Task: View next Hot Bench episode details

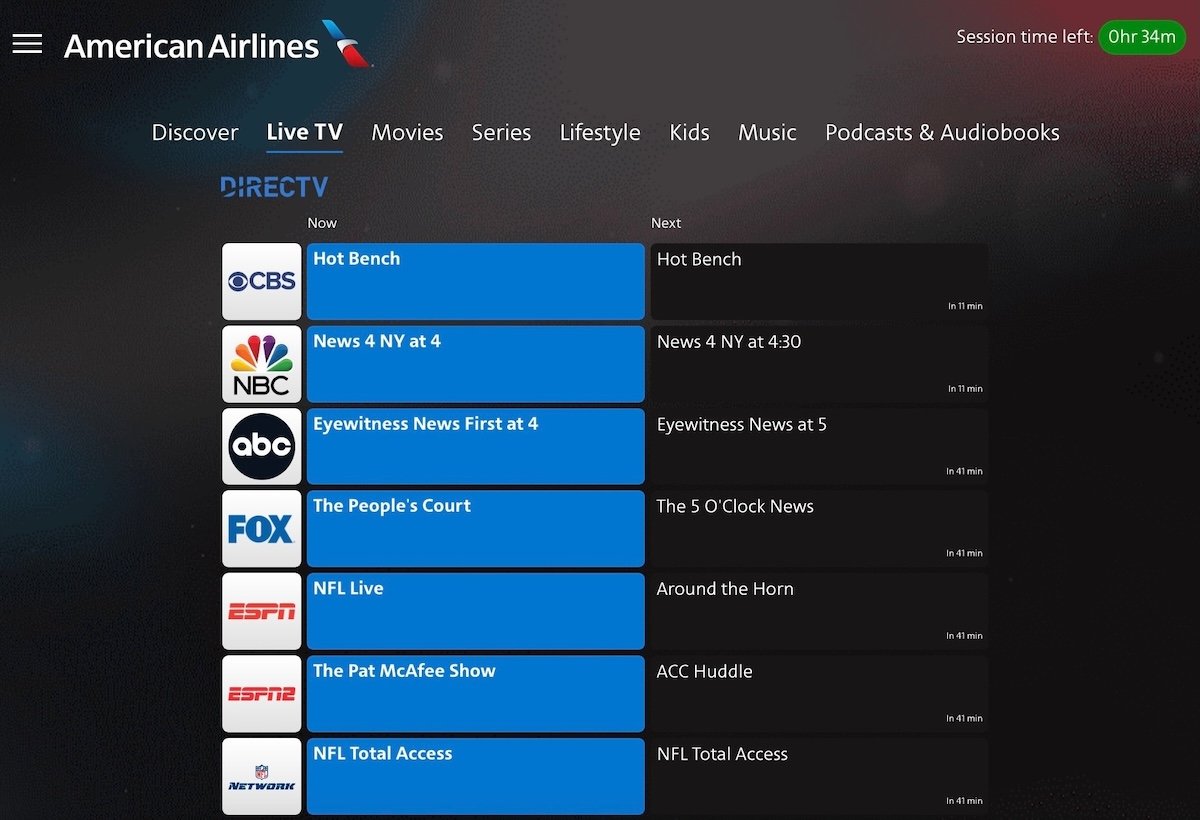Action: point(819,282)
